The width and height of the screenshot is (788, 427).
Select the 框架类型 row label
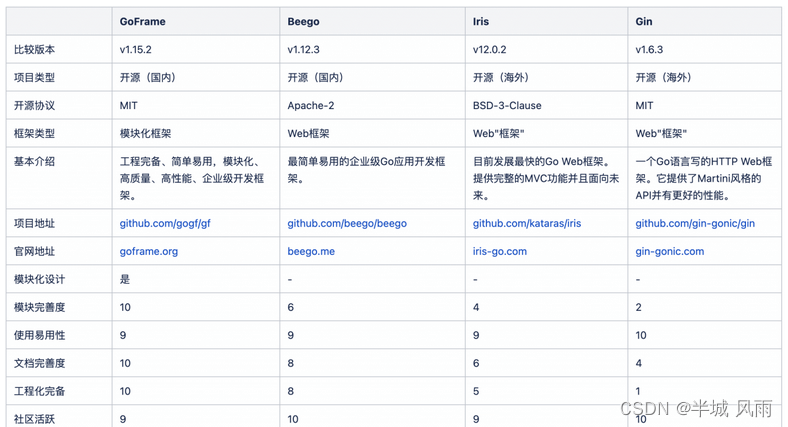click(x=34, y=134)
